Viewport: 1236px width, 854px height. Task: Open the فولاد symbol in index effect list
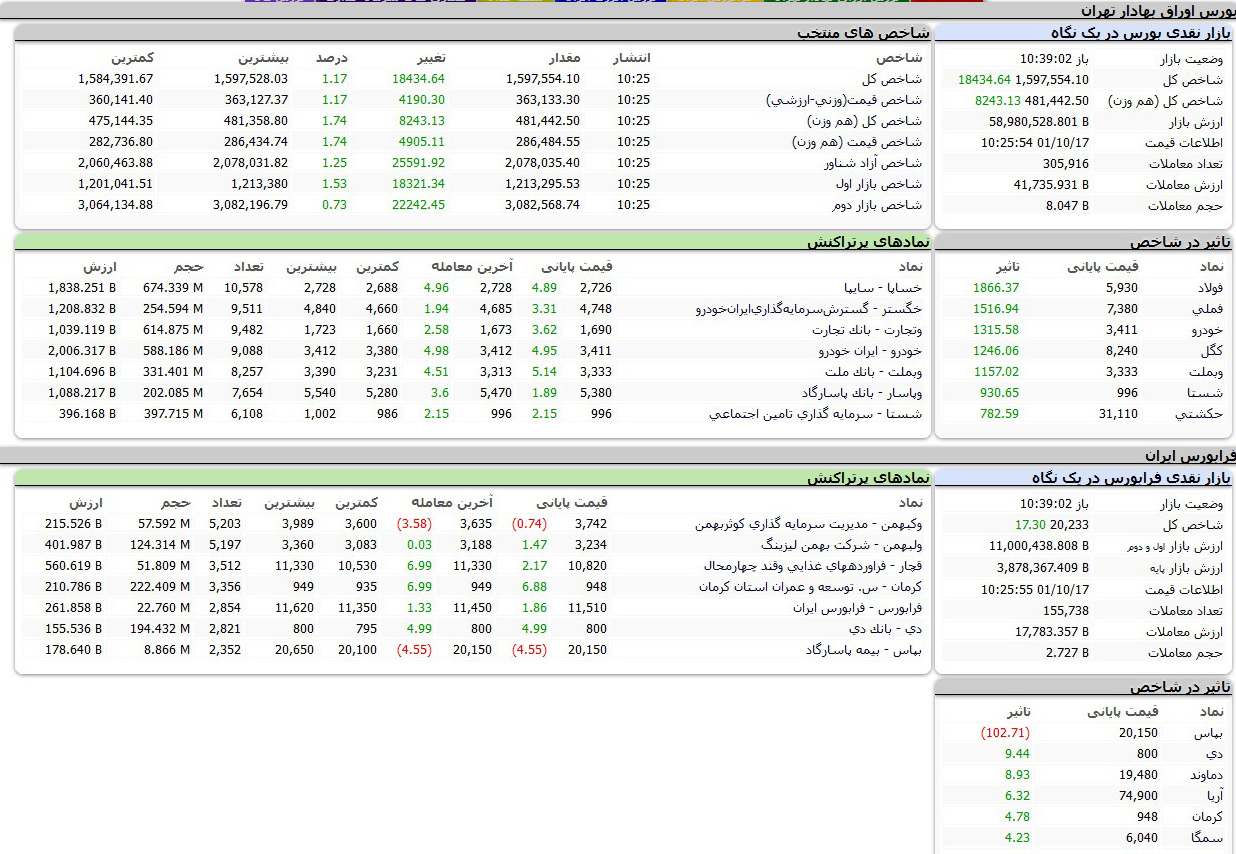(1210, 287)
